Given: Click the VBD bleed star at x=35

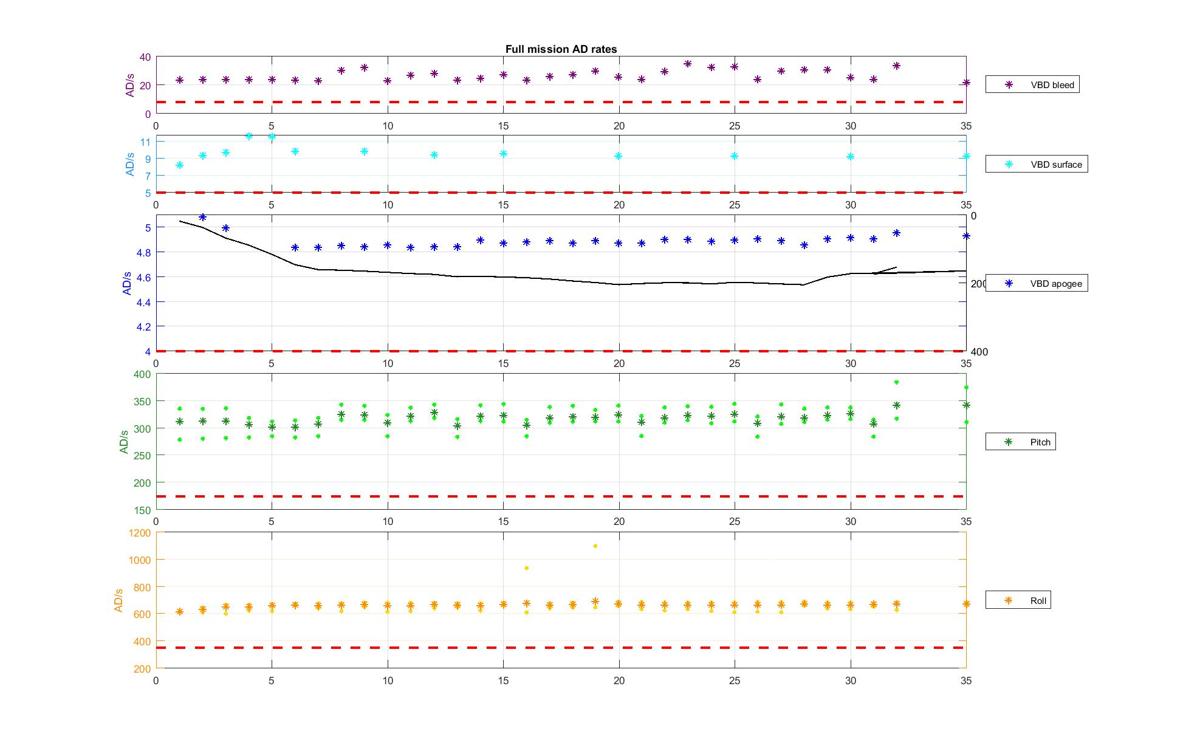Looking at the screenshot, I should coord(966,83).
